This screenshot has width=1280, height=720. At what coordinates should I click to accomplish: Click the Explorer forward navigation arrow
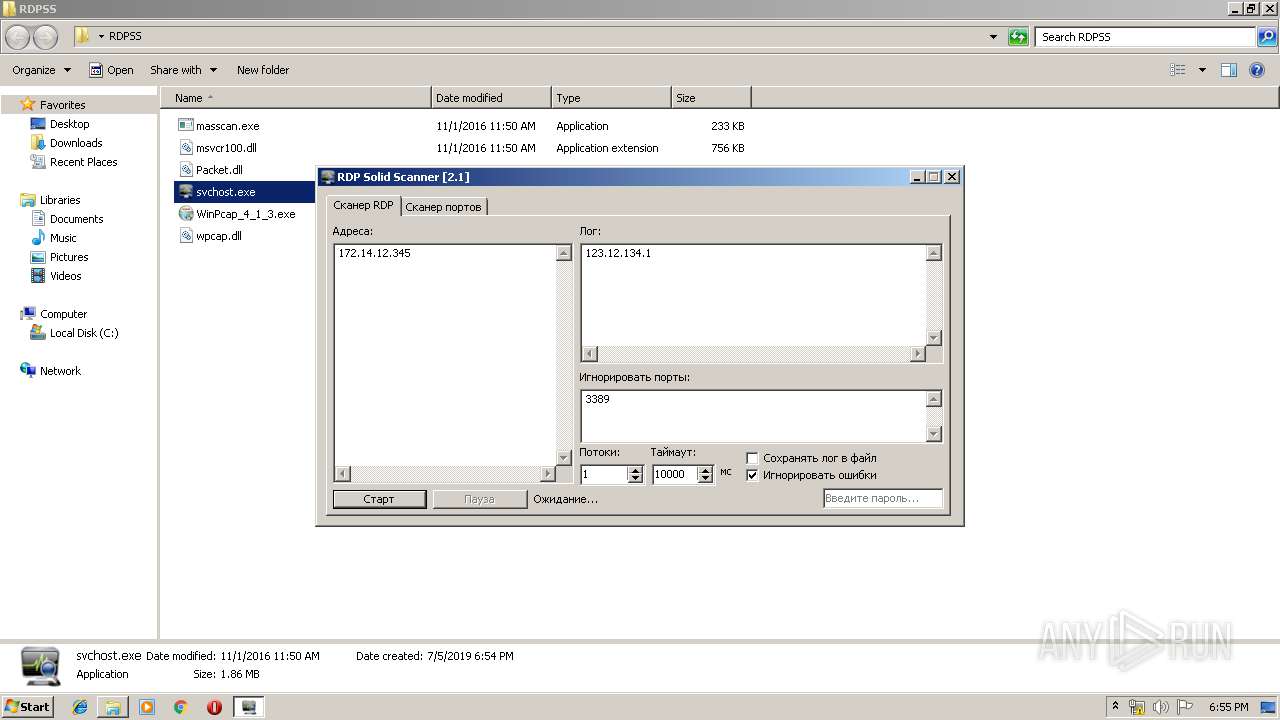pos(46,37)
